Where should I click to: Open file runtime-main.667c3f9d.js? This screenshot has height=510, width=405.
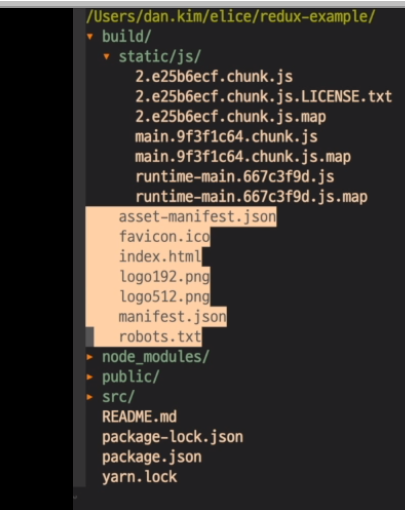[235, 177]
